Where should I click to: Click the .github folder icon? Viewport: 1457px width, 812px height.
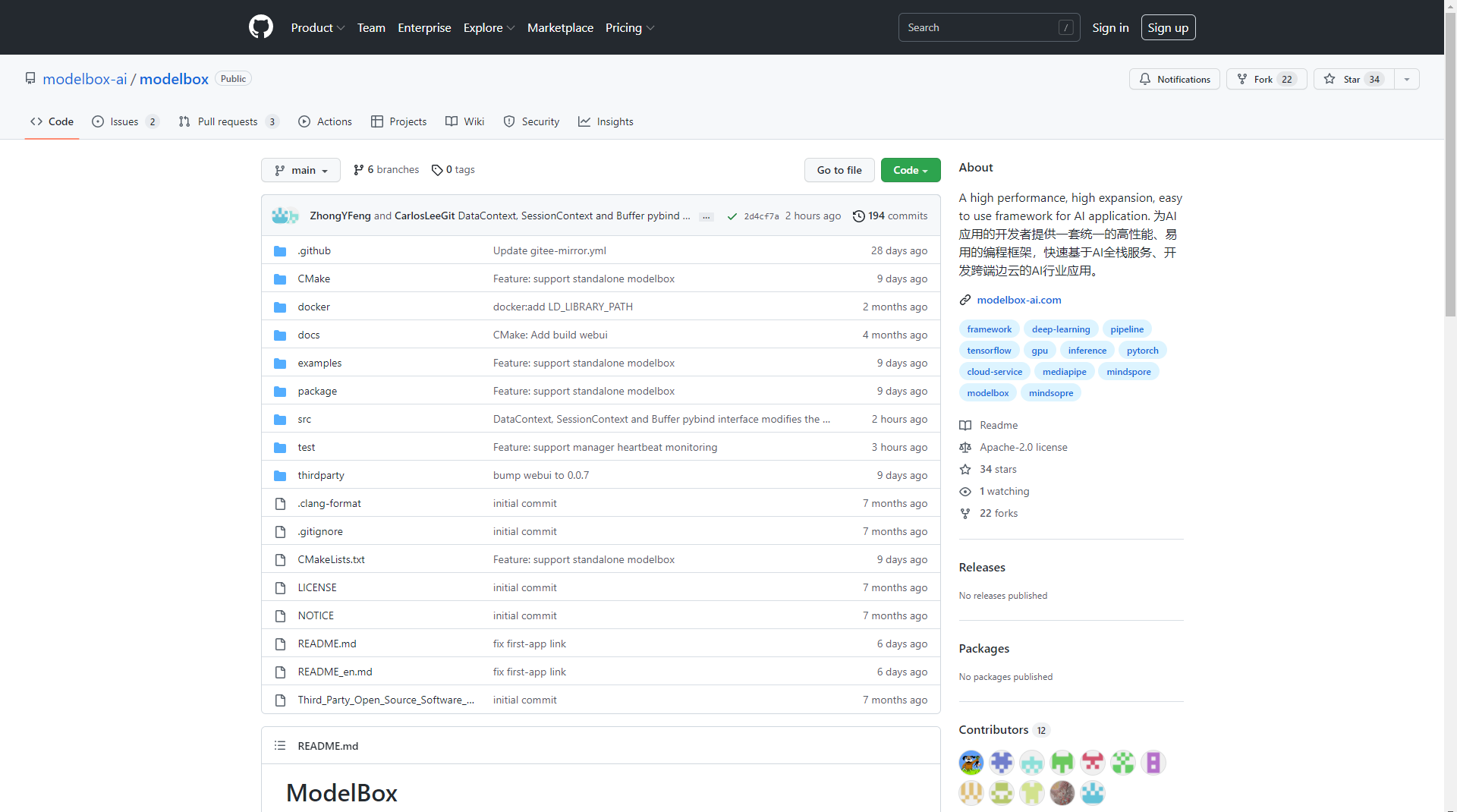click(280, 251)
